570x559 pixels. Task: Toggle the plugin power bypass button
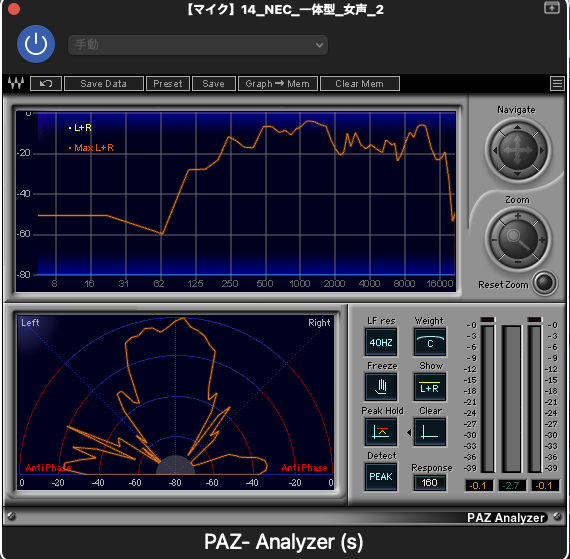(36, 44)
